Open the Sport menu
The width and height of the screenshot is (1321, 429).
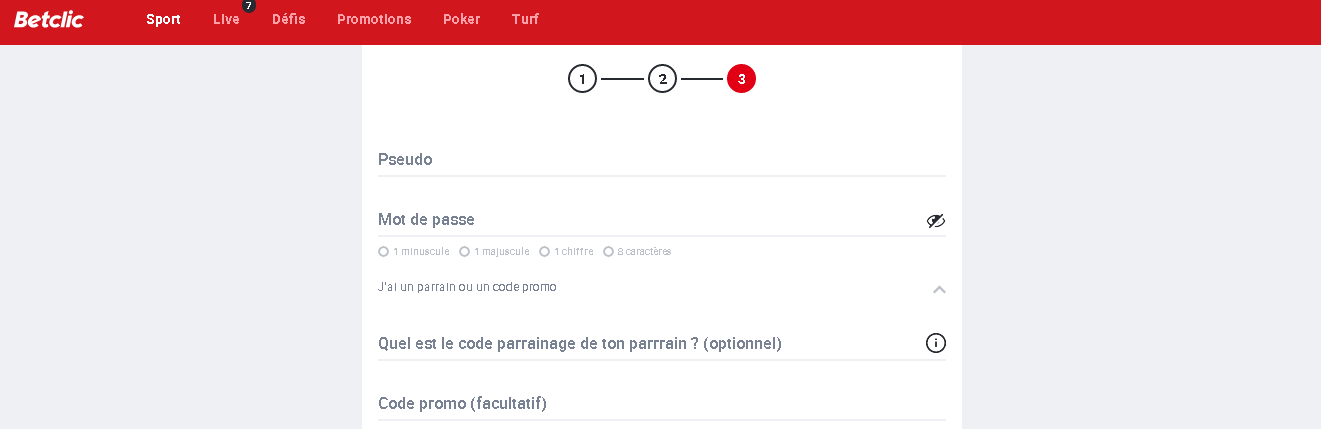pyautogui.click(x=163, y=19)
